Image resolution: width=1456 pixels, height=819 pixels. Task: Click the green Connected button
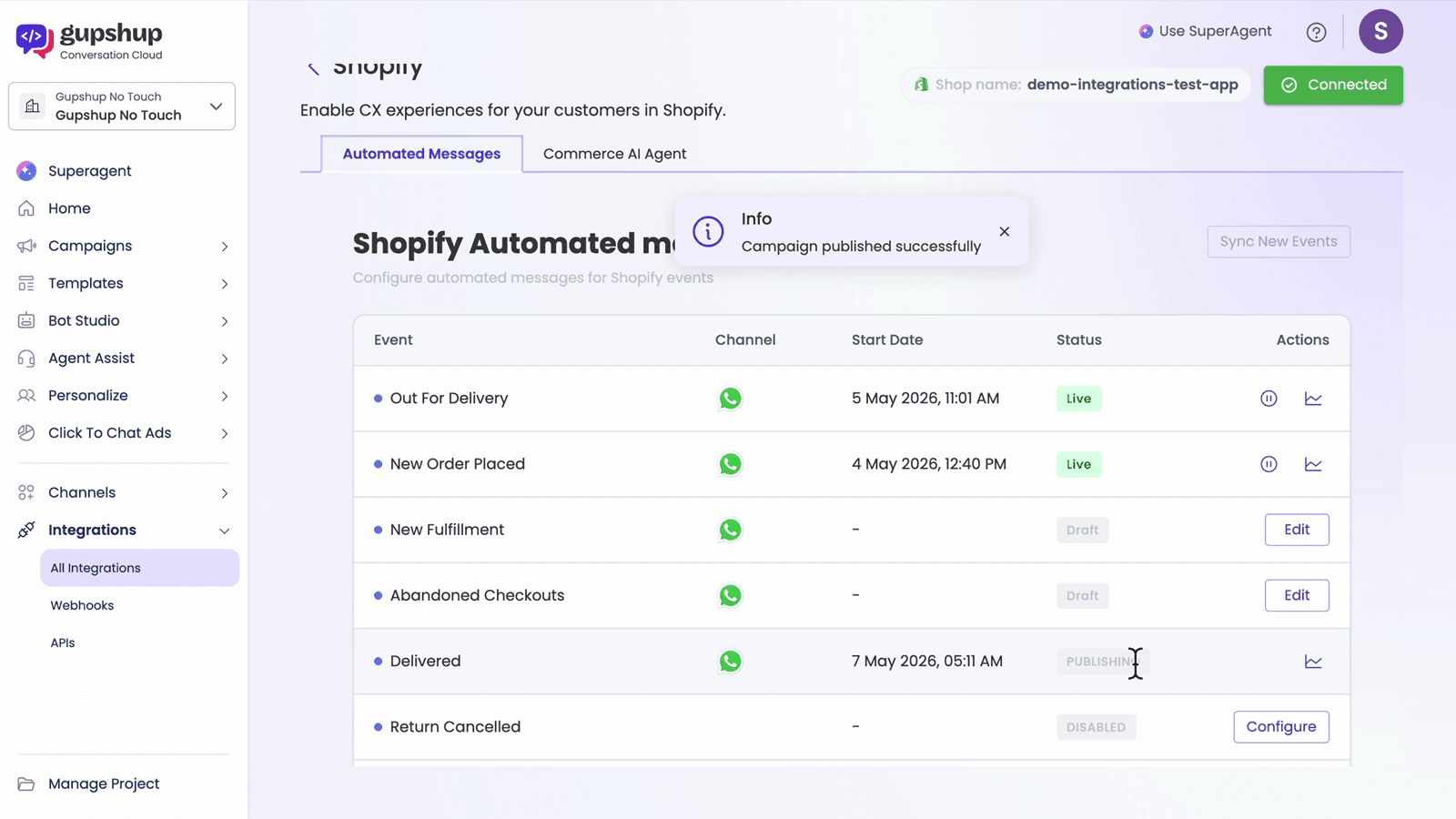pos(1333,85)
